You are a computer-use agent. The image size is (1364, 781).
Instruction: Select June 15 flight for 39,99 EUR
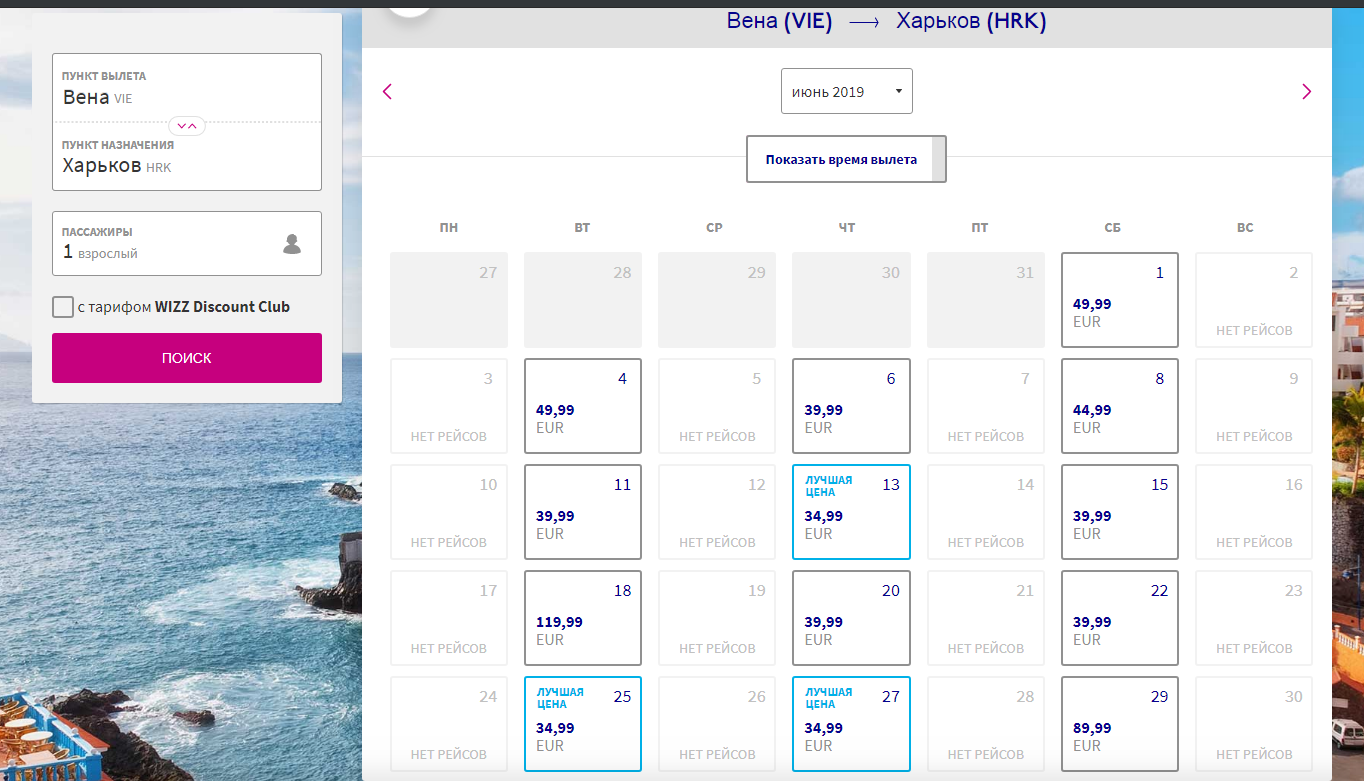click(x=1120, y=512)
